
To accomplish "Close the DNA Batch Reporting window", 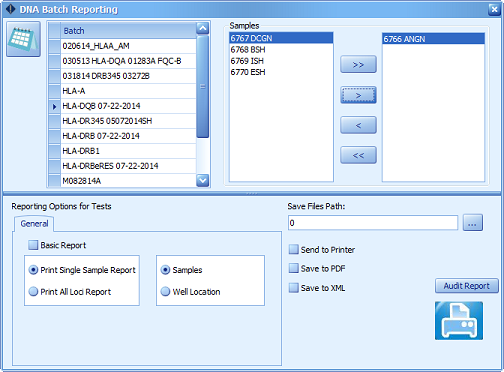I will click(494, 9).
